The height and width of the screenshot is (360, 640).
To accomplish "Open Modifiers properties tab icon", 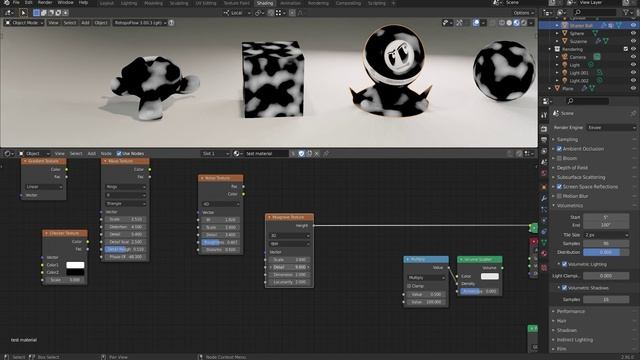I will [x=544, y=198].
